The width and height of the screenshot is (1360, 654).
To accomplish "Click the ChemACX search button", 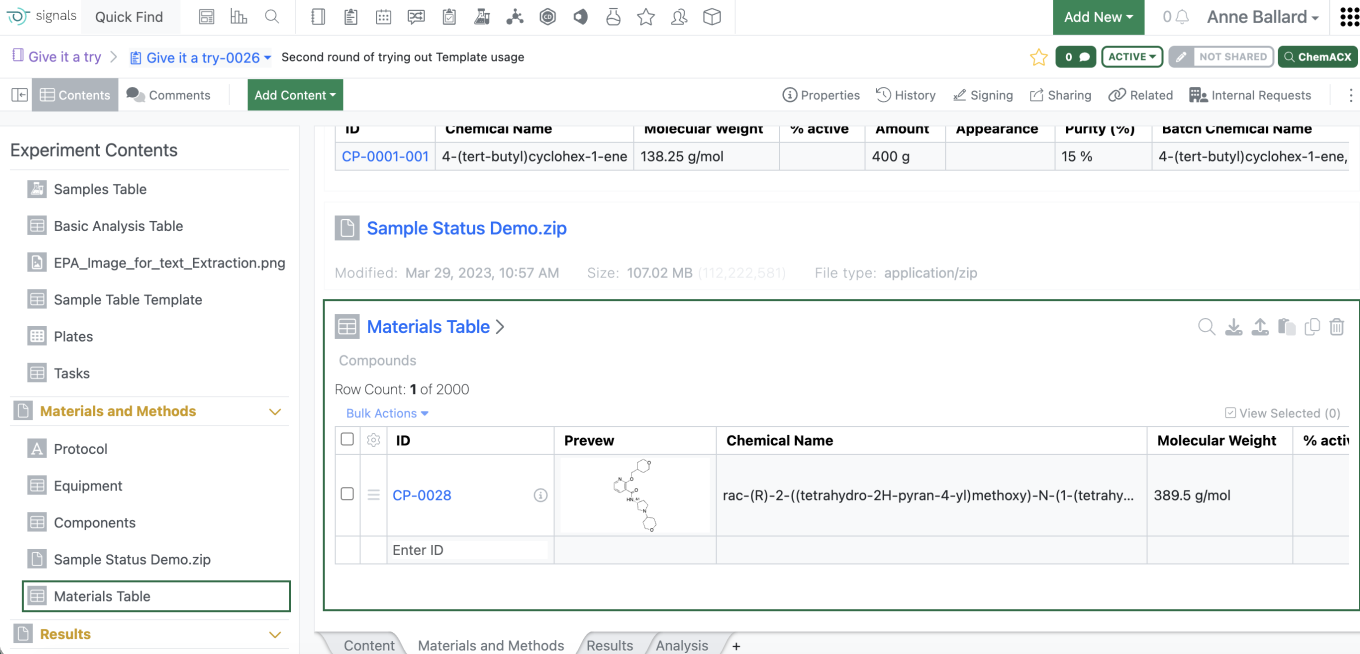I will click(x=1317, y=57).
